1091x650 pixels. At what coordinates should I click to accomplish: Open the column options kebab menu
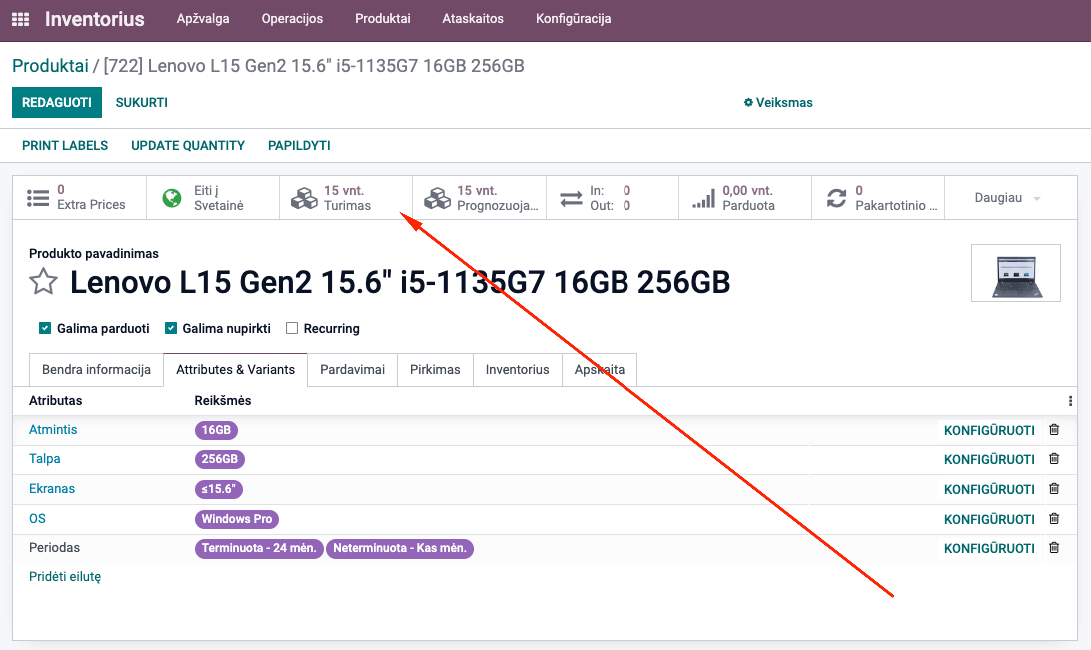[1070, 401]
